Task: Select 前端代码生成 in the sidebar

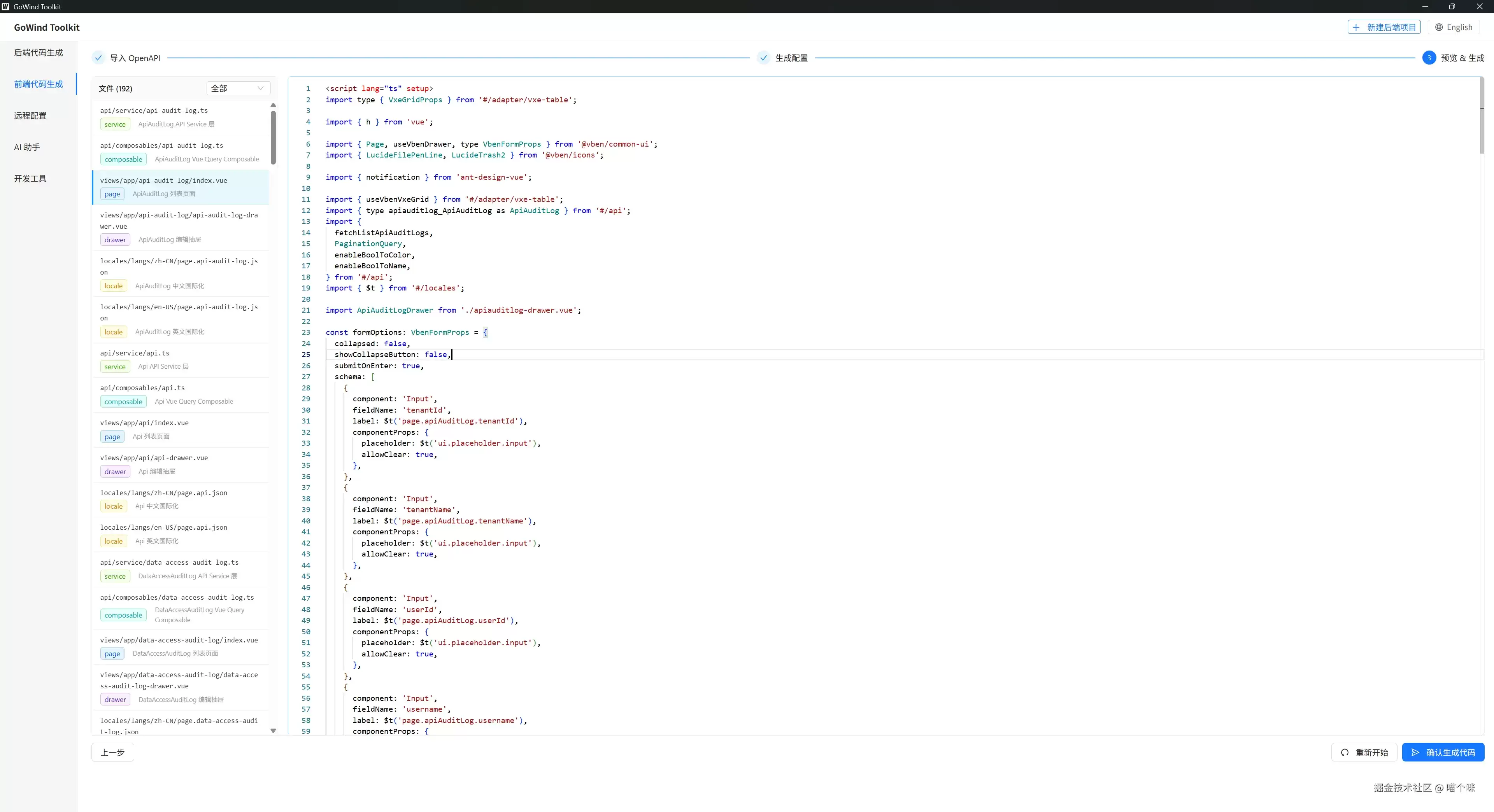Action: point(38,84)
